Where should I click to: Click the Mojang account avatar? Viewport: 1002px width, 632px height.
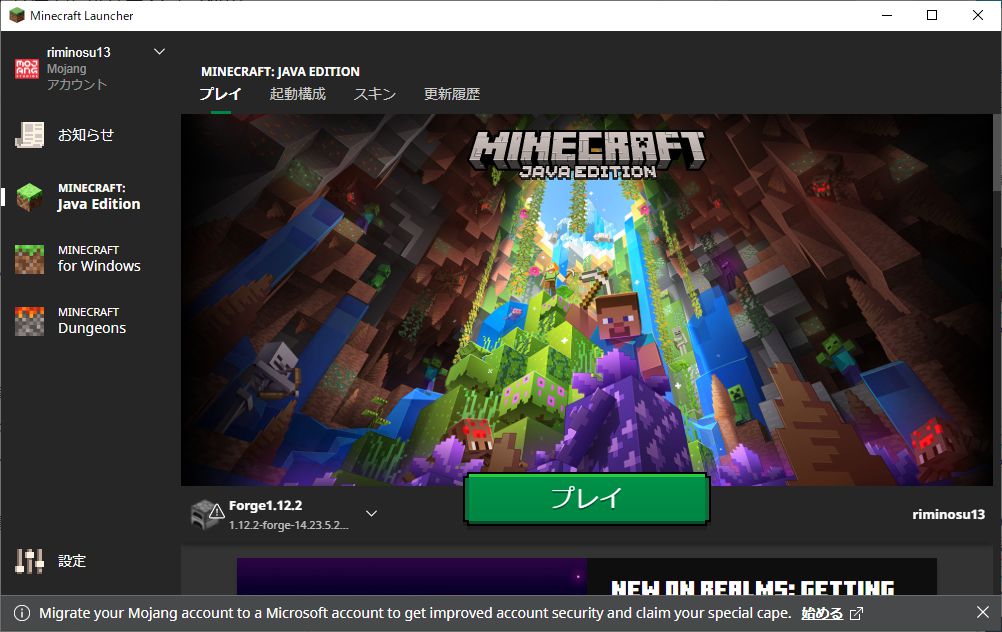26,66
